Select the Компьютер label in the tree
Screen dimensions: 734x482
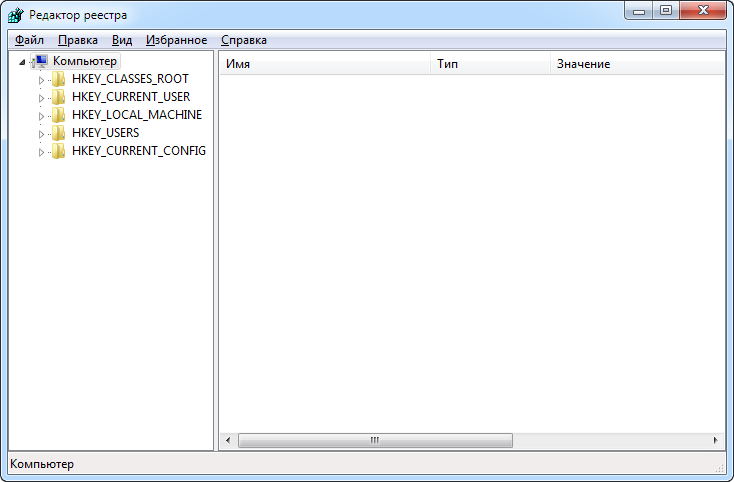85,61
